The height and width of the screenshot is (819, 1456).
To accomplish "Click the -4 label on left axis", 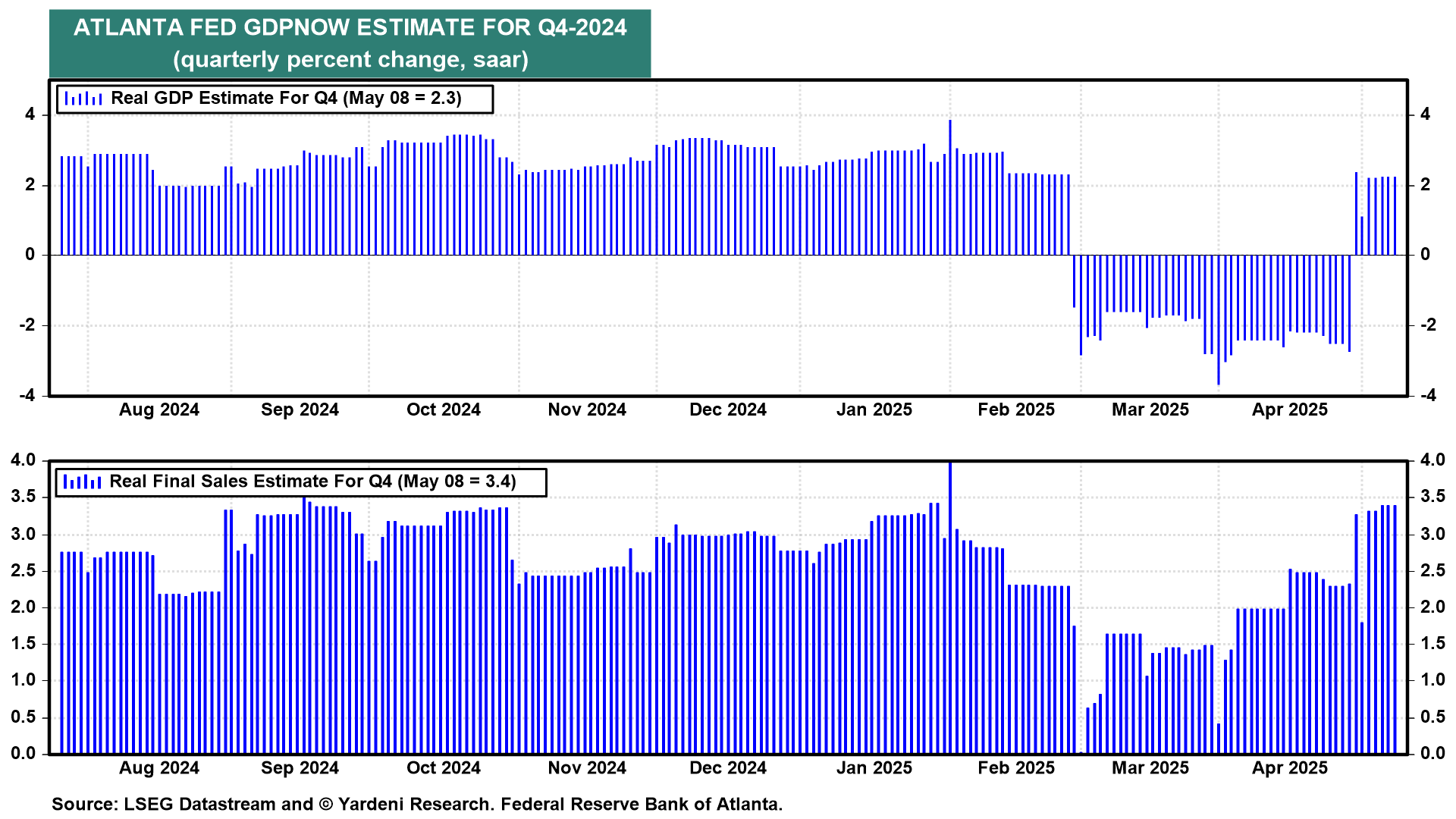I will [x=27, y=395].
